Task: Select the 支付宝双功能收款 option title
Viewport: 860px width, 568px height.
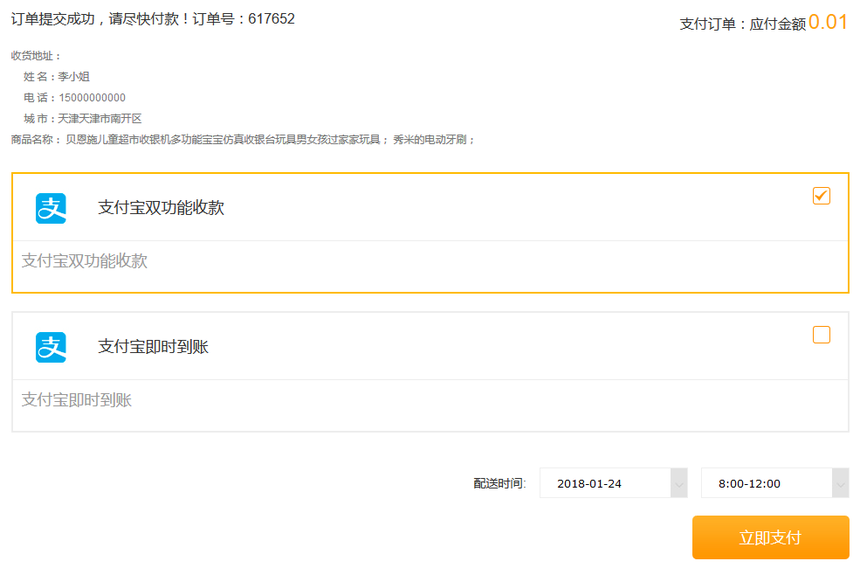Action: [161, 208]
